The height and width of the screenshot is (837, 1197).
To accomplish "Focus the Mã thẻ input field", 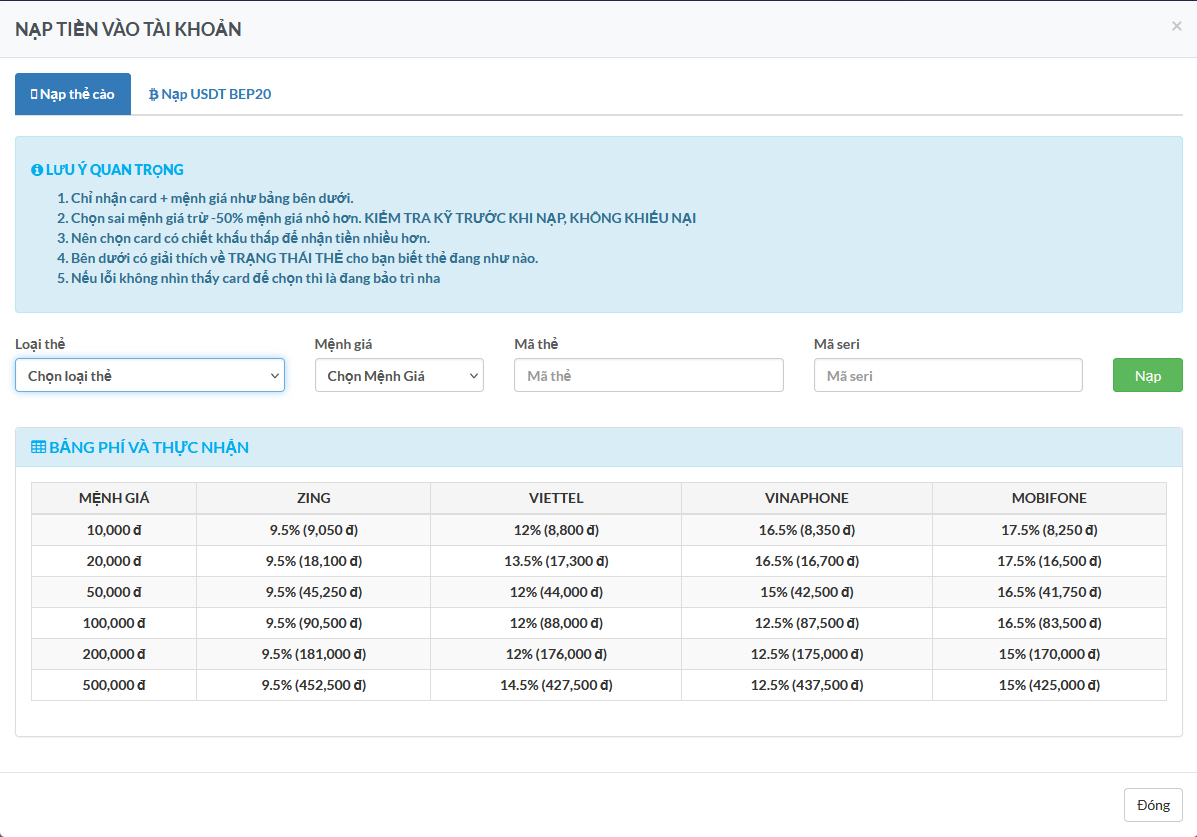I will [x=649, y=376].
